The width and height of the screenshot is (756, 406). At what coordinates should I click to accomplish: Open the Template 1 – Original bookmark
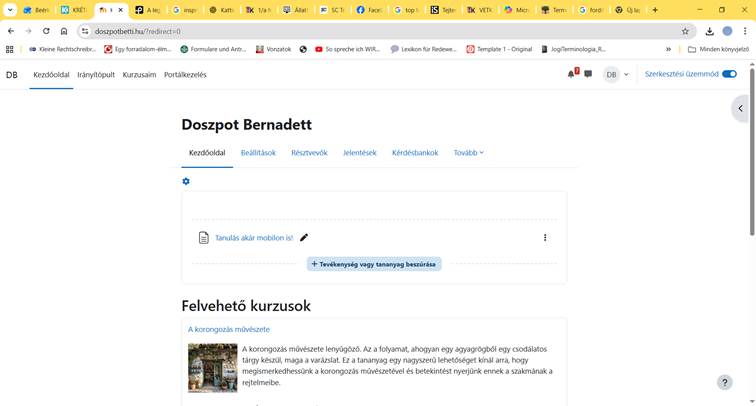[x=499, y=49]
